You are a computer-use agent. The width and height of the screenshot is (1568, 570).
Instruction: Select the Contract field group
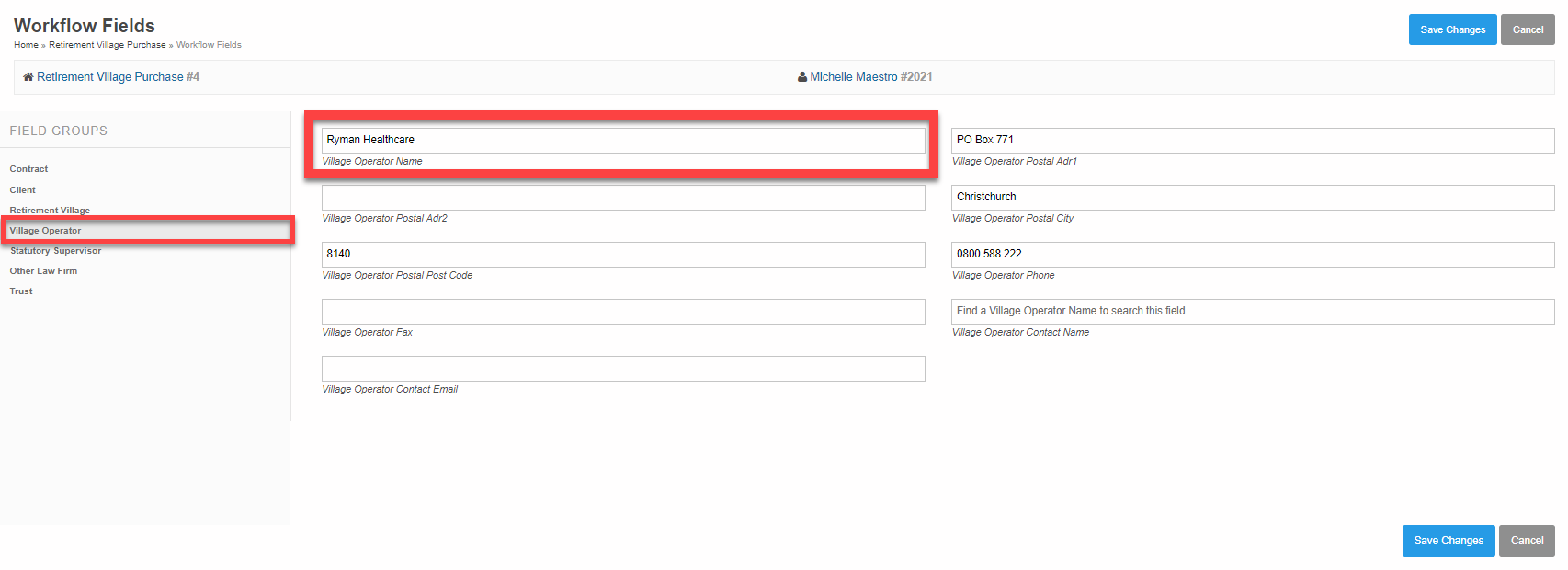(x=28, y=169)
